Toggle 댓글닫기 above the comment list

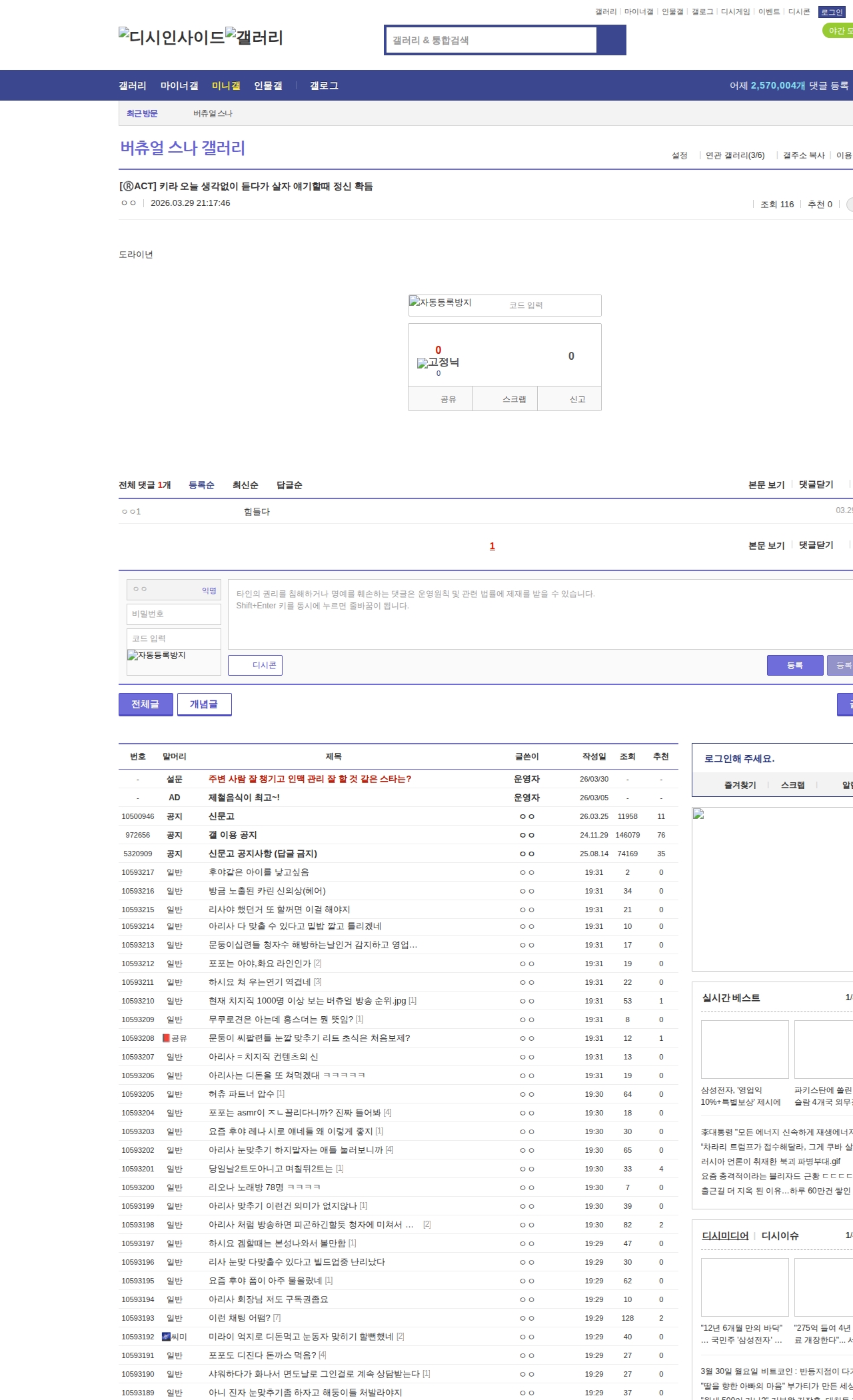pos(816,484)
